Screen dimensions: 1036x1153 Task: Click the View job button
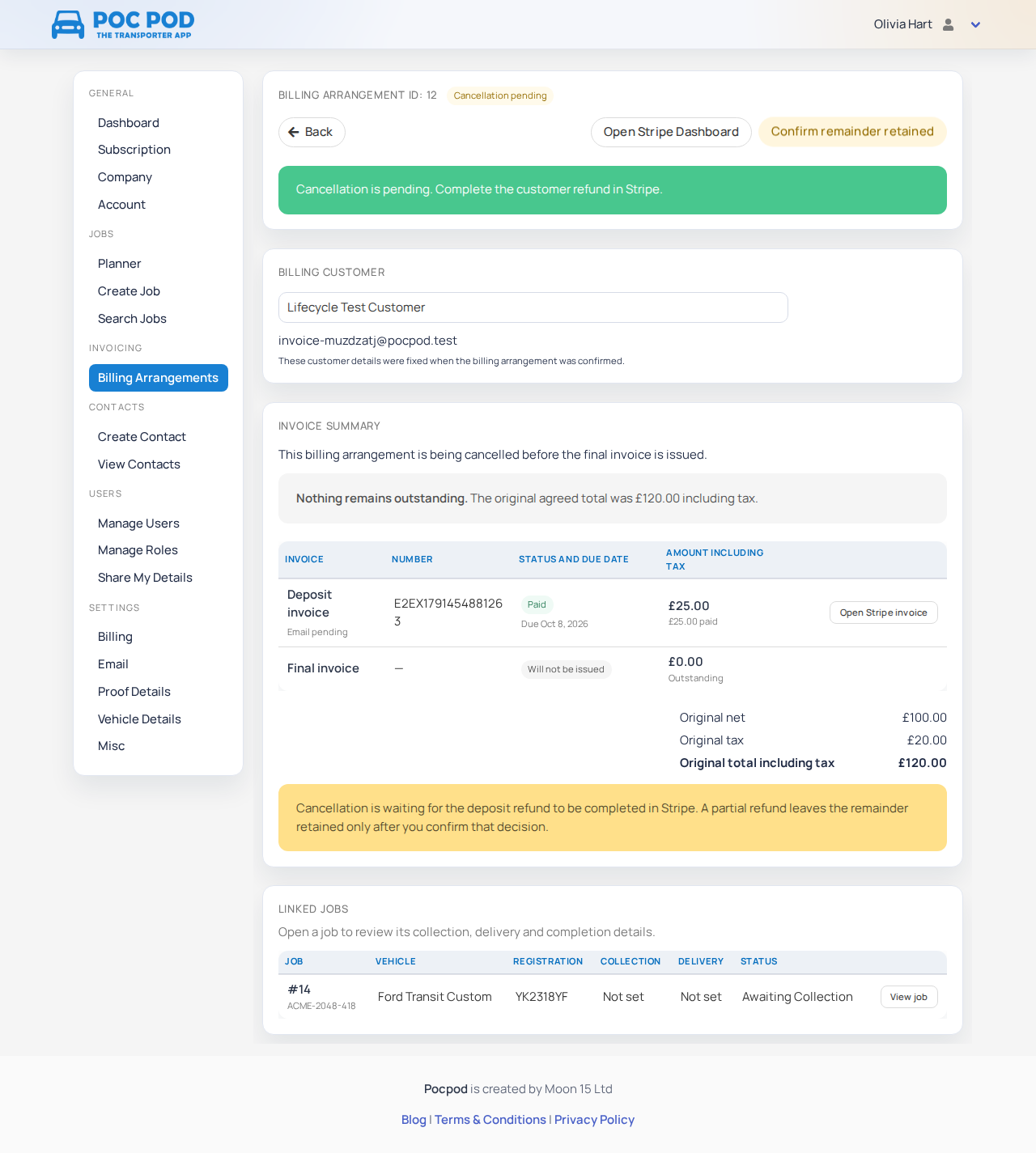[909, 997]
